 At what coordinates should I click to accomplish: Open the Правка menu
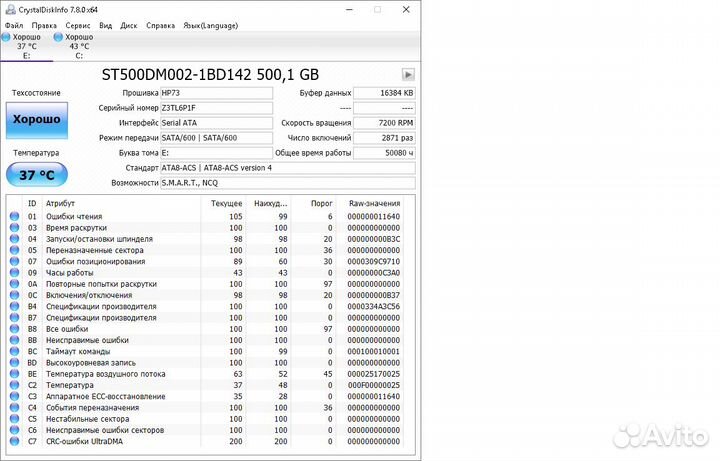[x=44, y=26]
